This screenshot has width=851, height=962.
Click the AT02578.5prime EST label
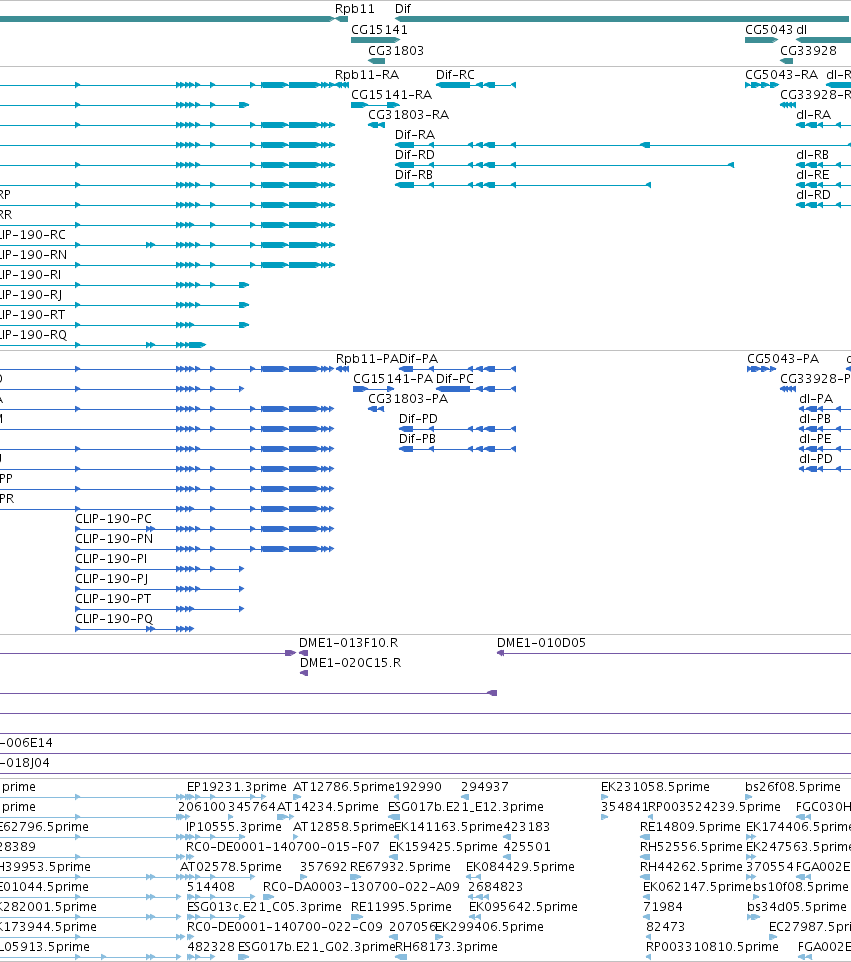coord(231,866)
